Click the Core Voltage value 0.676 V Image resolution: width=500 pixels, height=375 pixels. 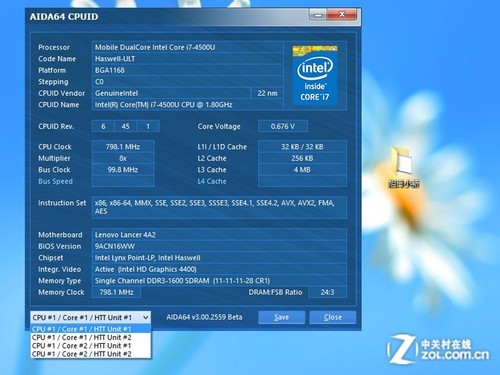(x=283, y=126)
